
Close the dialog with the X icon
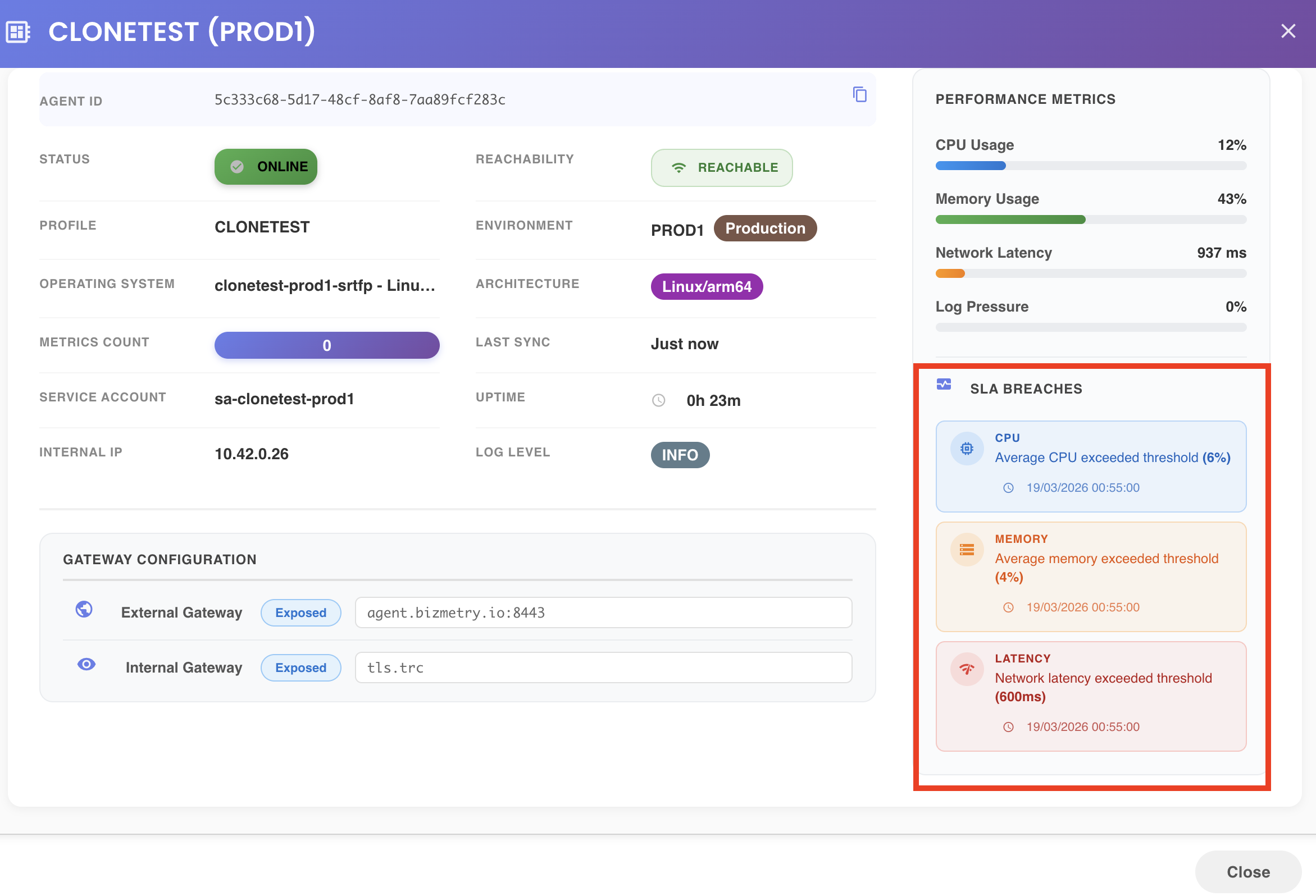pyautogui.click(x=1288, y=31)
